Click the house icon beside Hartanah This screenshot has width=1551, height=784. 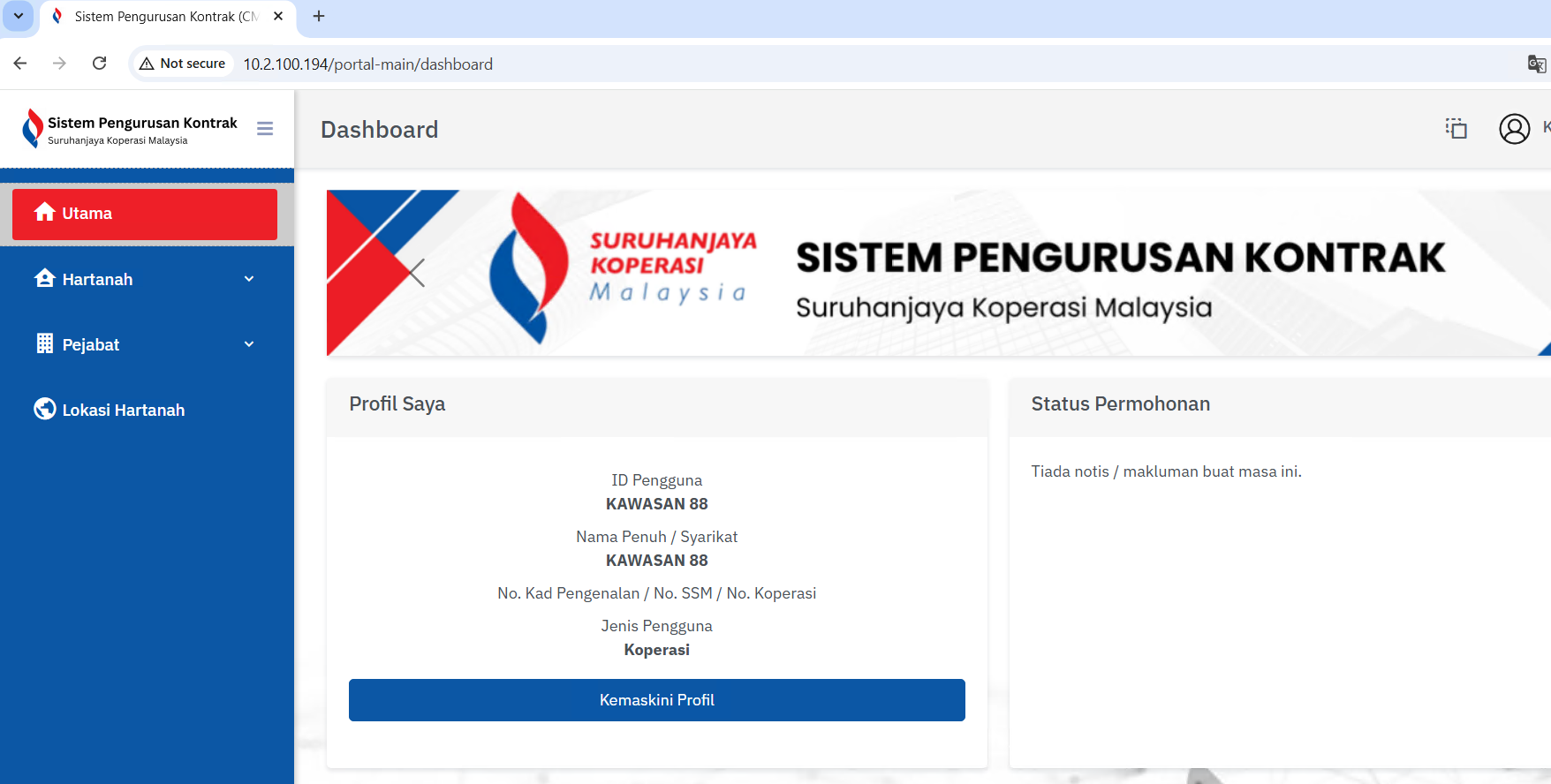[44, 278]
